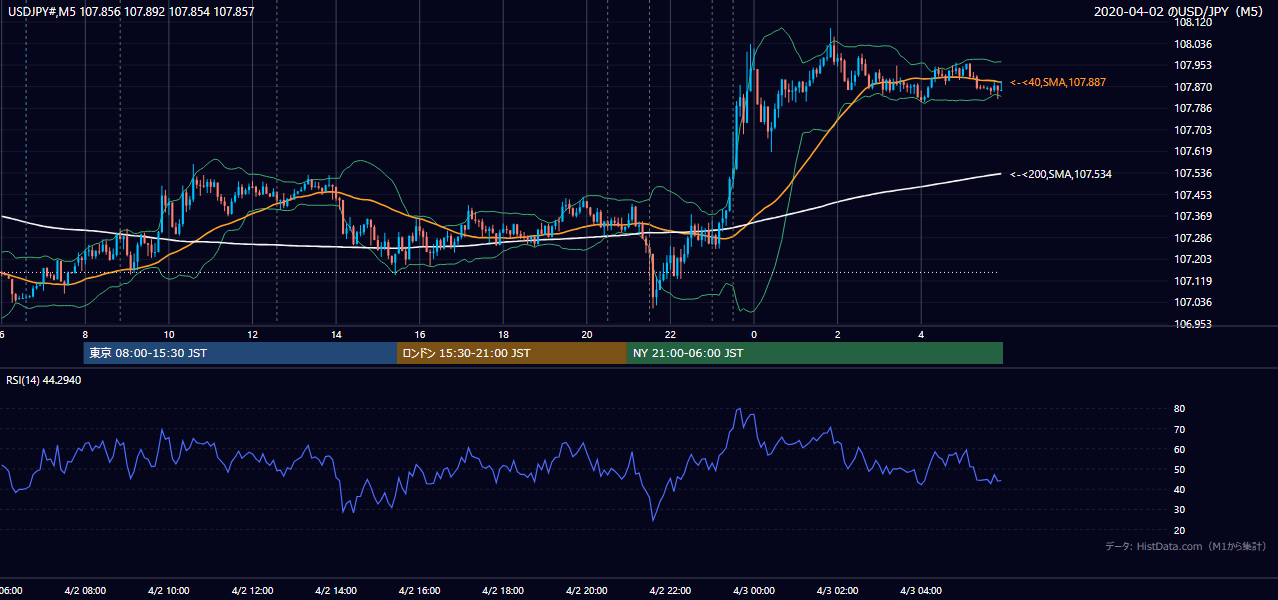Click the 107.453 price axis value
This screenshot has width=1278, height=600.
1193,195
